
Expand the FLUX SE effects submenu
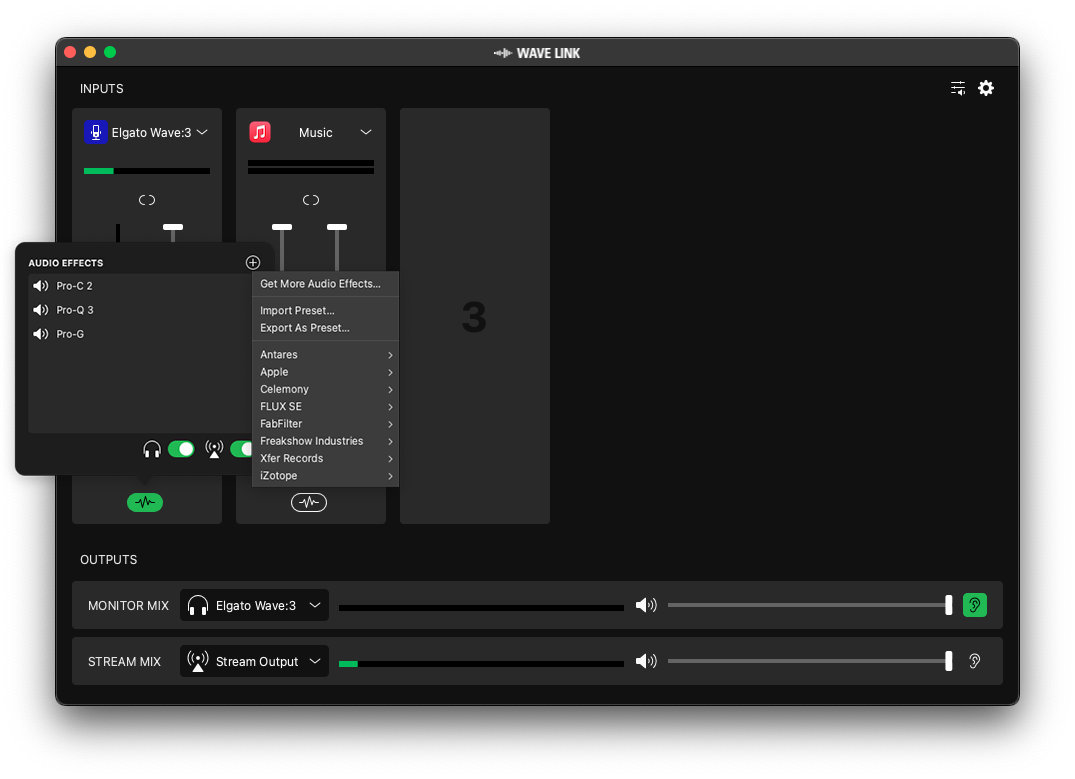pyautogui.click(x=326, y=407)
